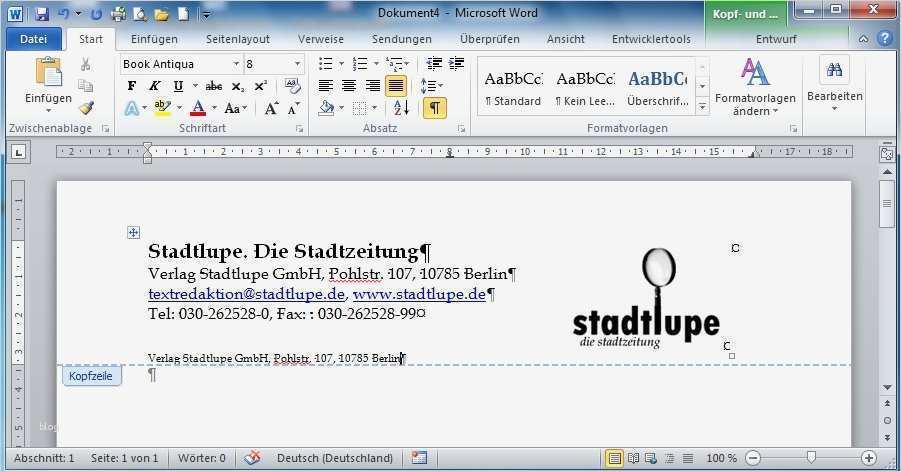Image resolution: width=901 pixels, height=472 pixels.
Task: Click the macro recording status icon
Action: (x=419, y=458)
